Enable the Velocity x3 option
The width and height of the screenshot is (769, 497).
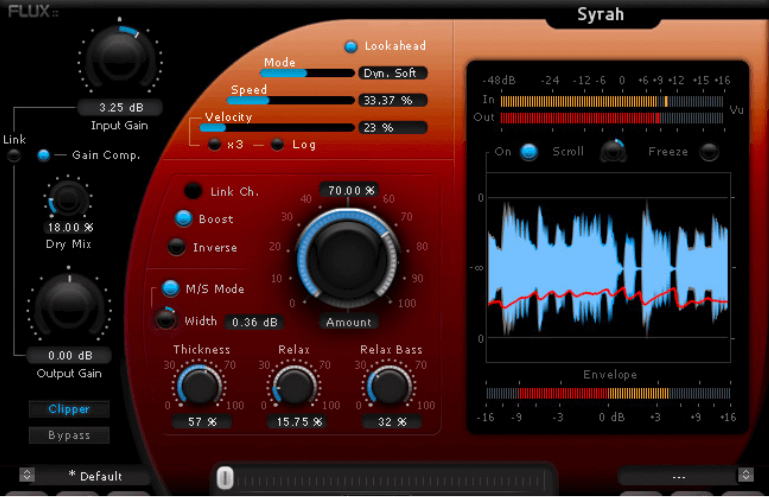tap(214, 145)
